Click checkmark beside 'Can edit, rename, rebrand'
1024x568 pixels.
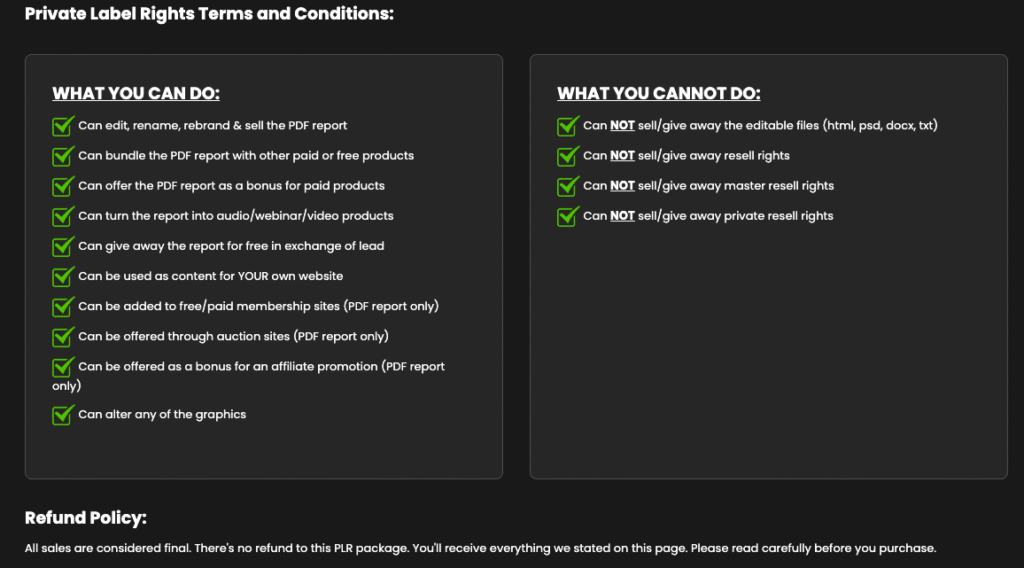pos(63,125)
